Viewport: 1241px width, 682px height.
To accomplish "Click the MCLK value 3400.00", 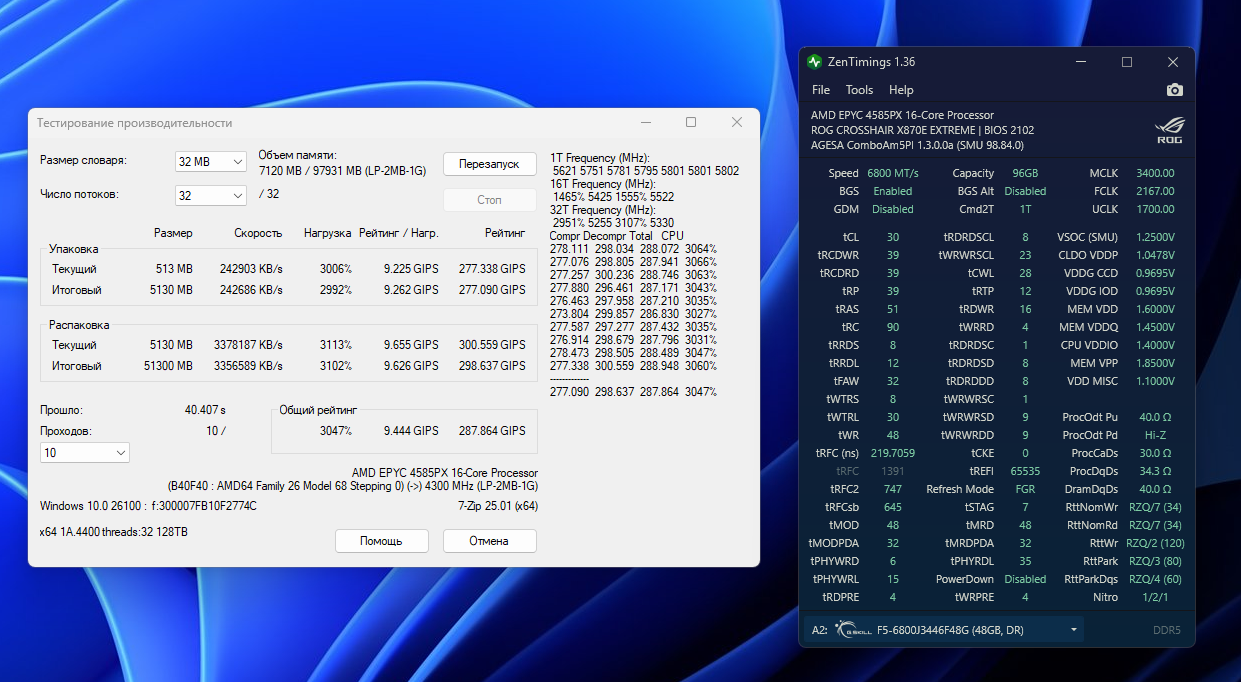I will coord(1155,173).
